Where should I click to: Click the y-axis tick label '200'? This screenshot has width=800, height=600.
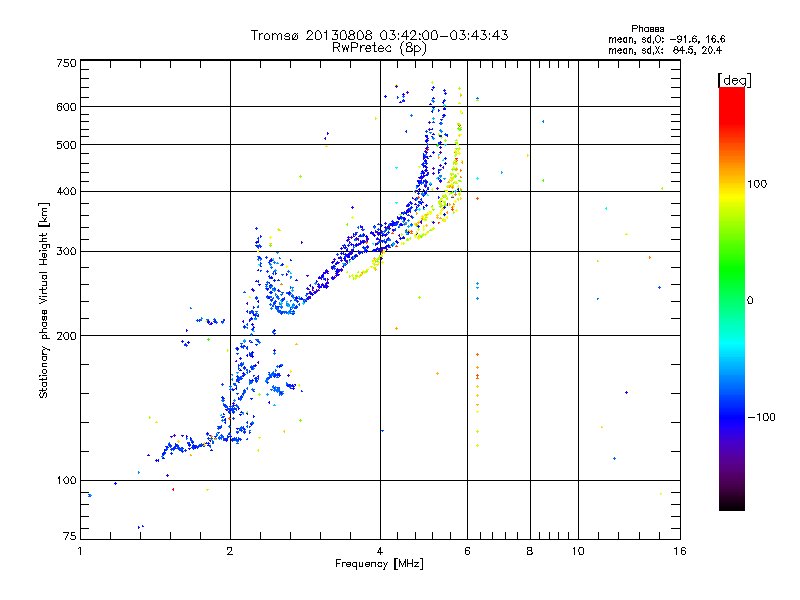click(66, 336)
